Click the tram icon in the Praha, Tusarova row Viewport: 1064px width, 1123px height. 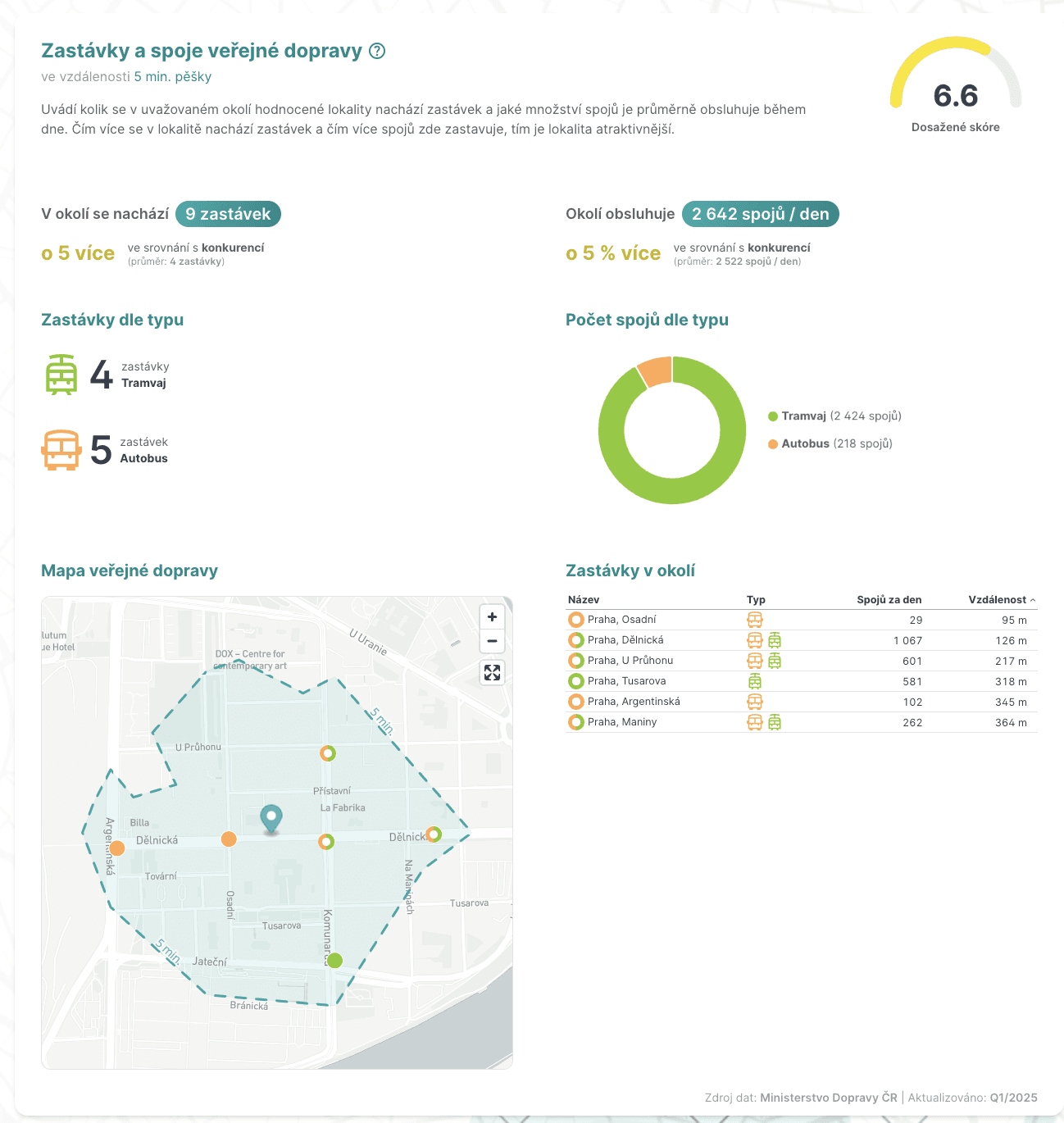(754, 681)
